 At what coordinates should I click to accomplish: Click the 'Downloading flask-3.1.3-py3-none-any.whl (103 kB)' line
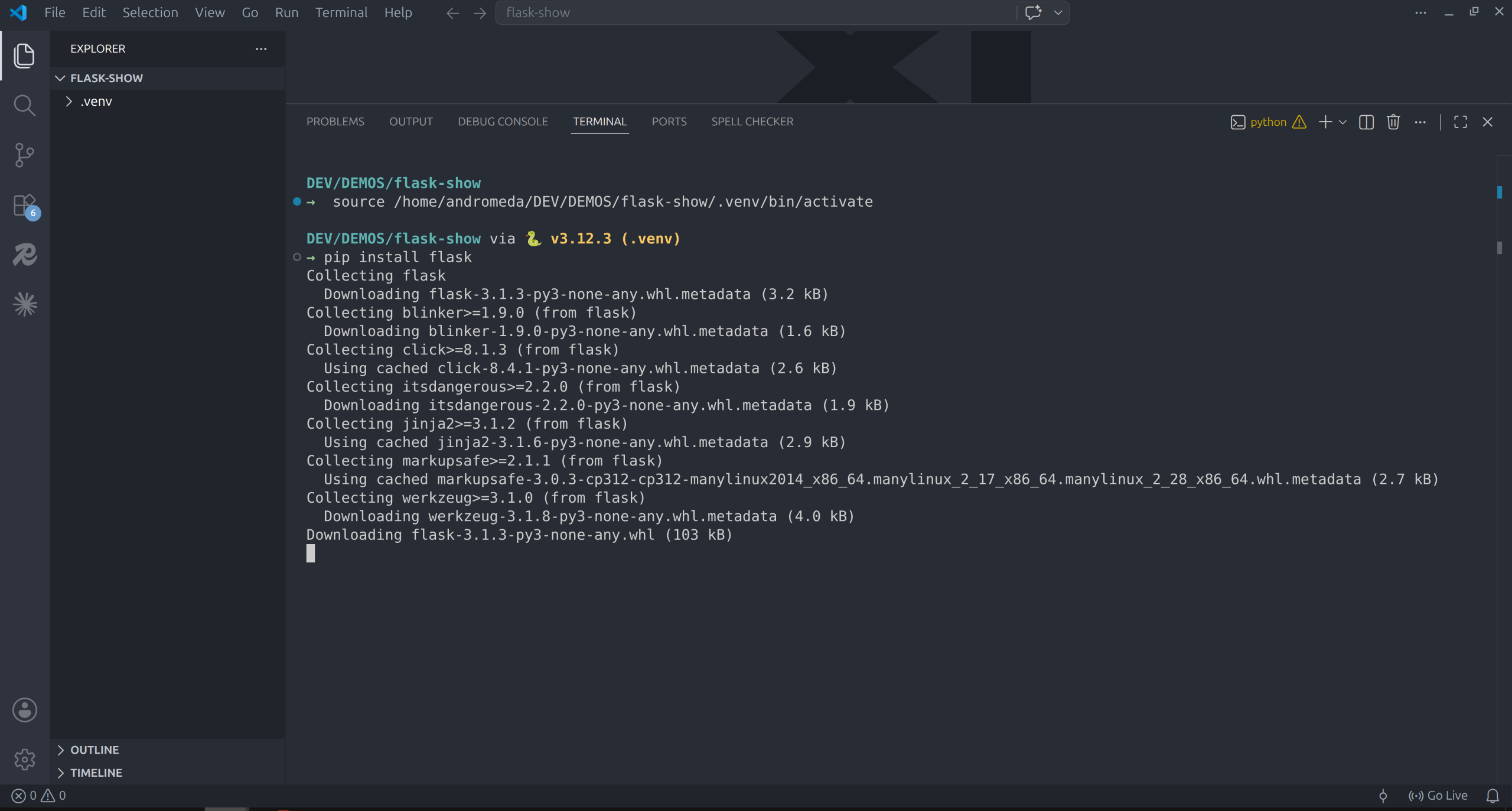click(x=520, y=535)
